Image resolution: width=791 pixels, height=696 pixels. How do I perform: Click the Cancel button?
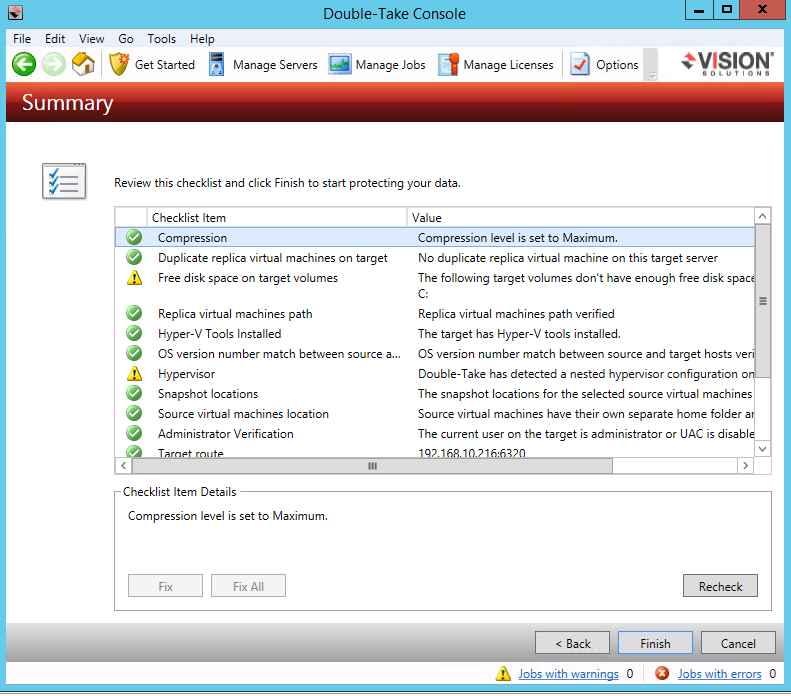pos(738,643)
